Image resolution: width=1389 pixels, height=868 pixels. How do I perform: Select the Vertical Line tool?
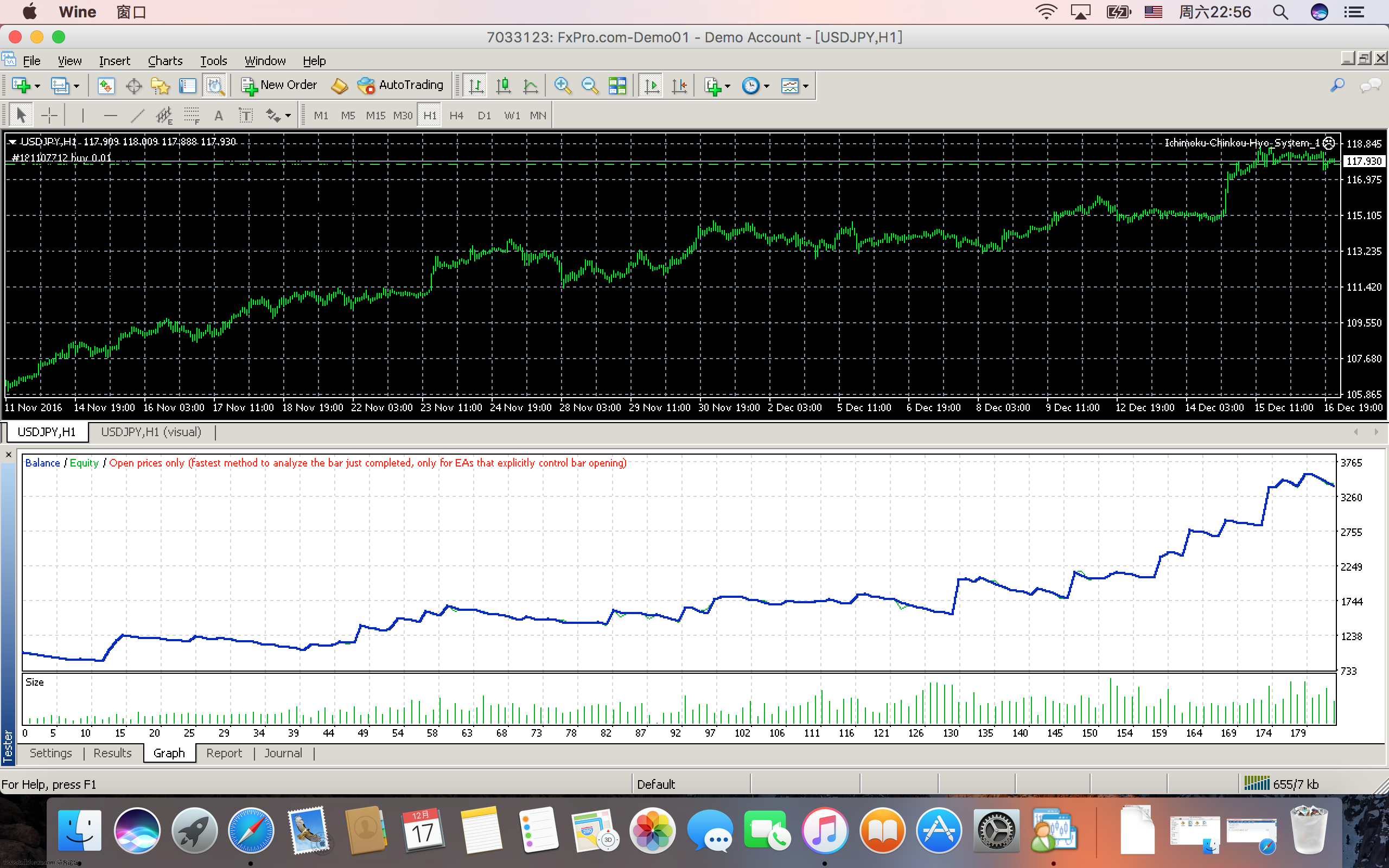pyautogui.click(x=82, y=116)
